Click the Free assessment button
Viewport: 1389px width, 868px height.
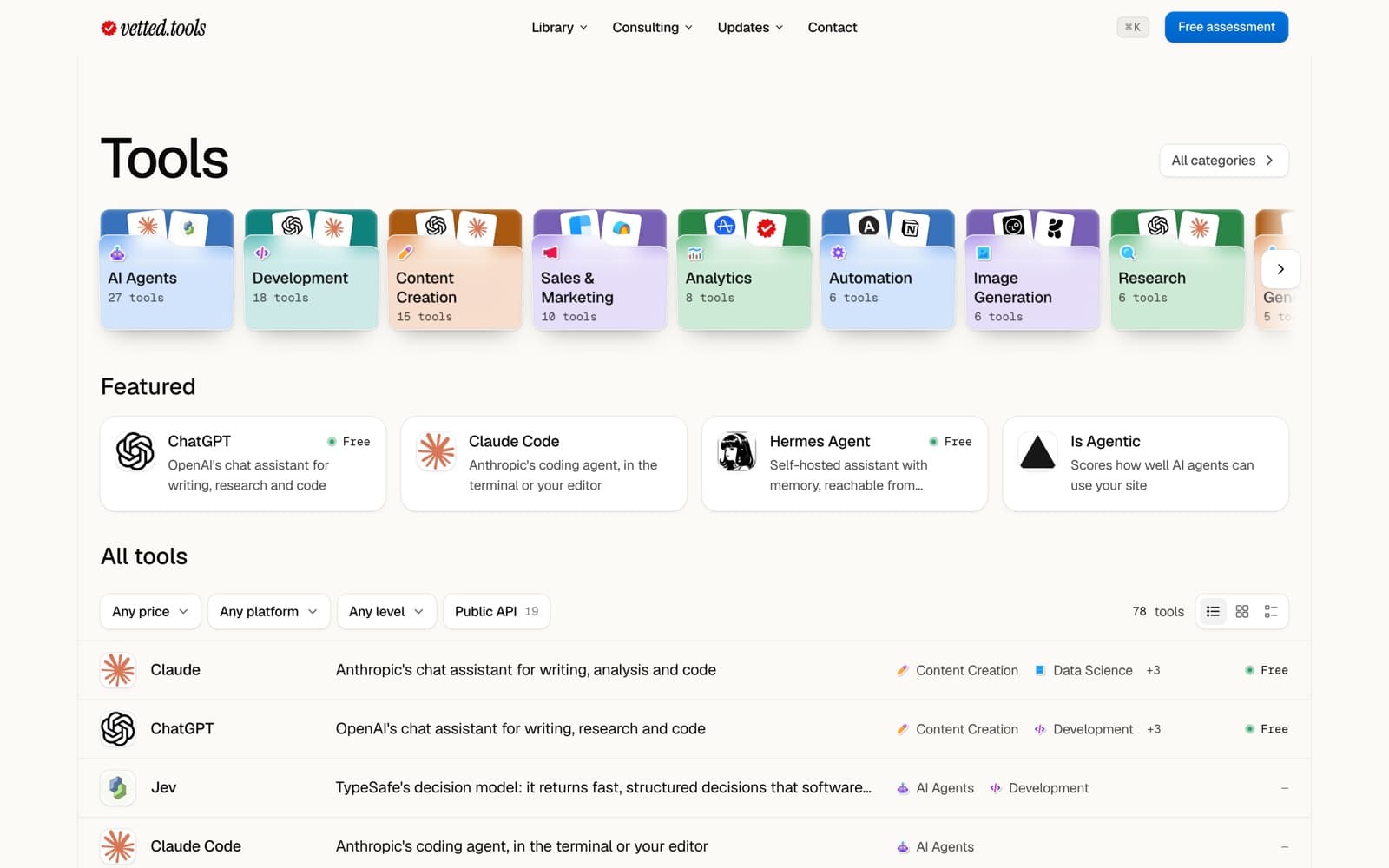point(1226,27)
